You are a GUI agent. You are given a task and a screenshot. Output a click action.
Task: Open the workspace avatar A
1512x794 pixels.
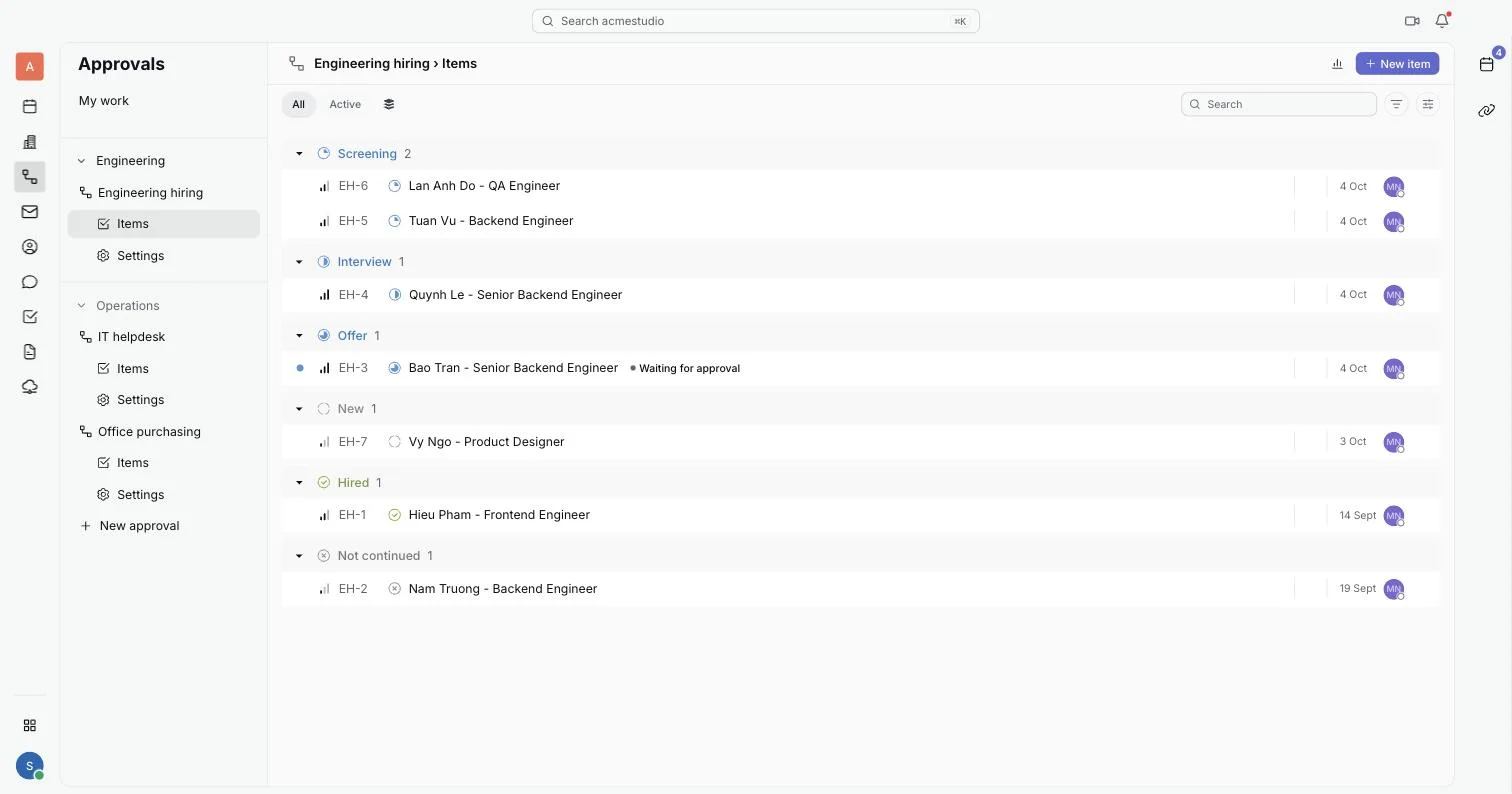30,67
